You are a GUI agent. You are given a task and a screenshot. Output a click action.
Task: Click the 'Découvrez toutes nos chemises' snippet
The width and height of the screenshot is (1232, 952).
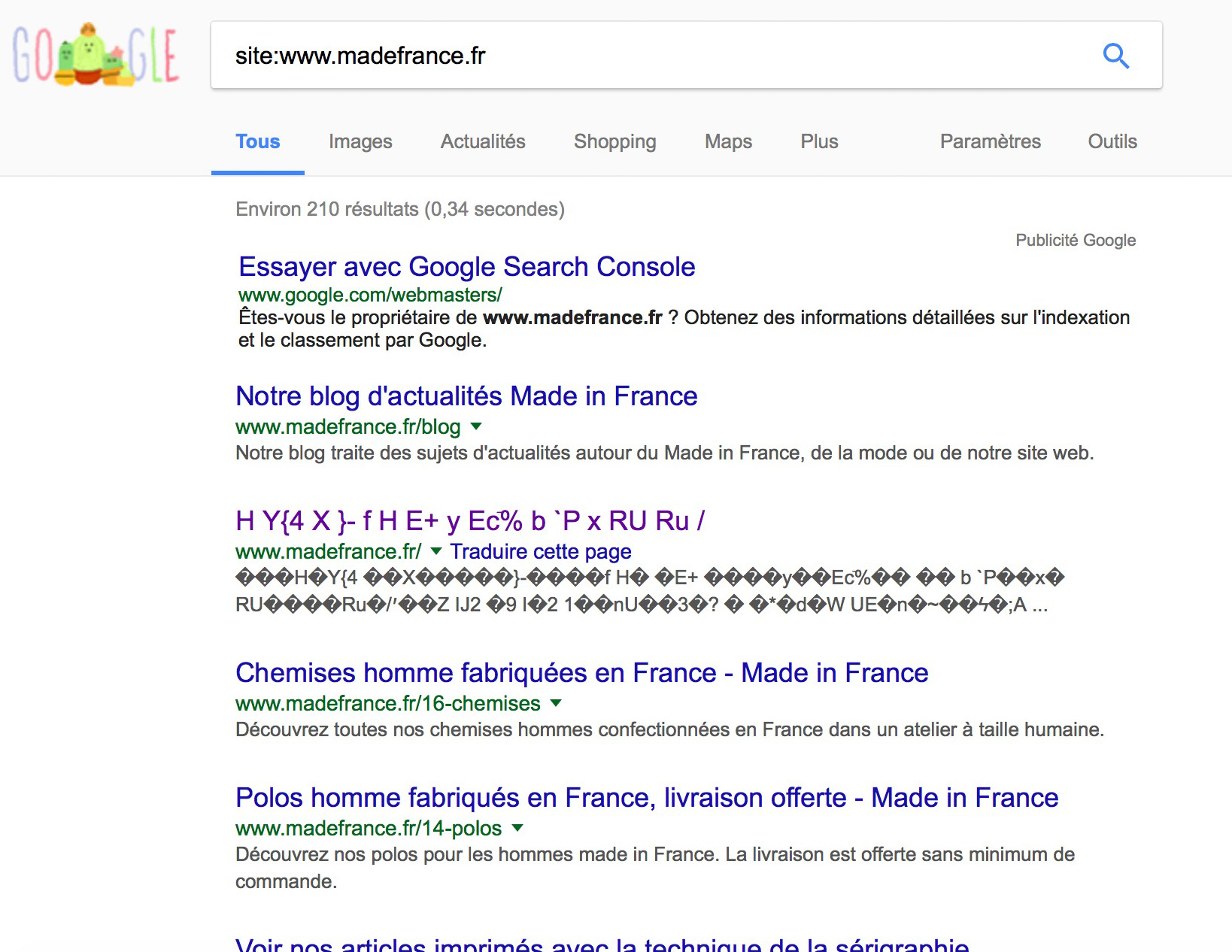669,729
